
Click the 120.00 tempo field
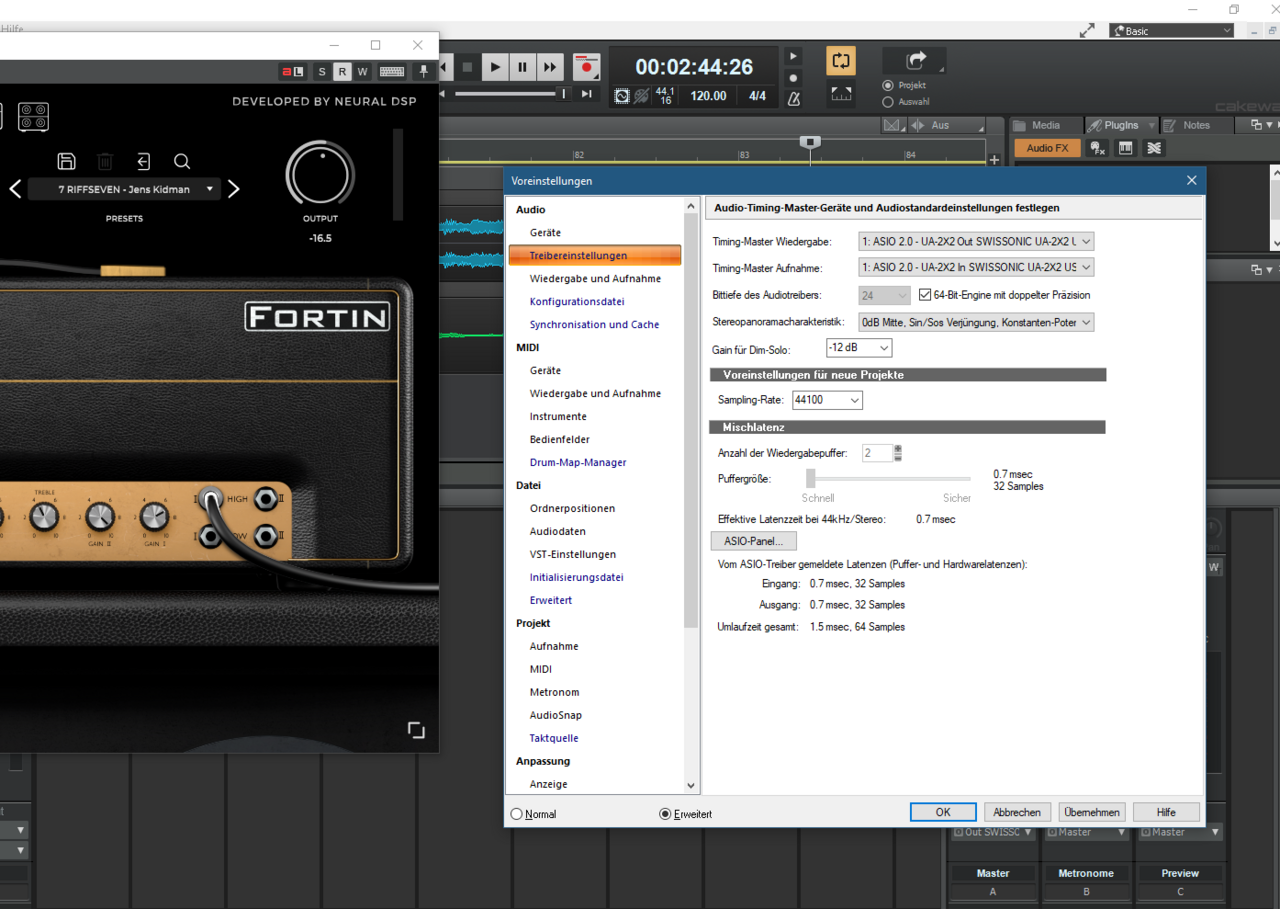point(708,96)
